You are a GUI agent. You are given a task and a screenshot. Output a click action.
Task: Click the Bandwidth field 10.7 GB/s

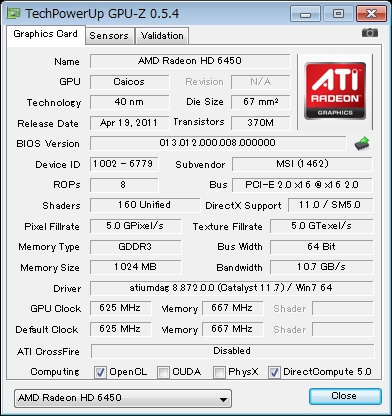pyautogui.click(x=321, y=267)
